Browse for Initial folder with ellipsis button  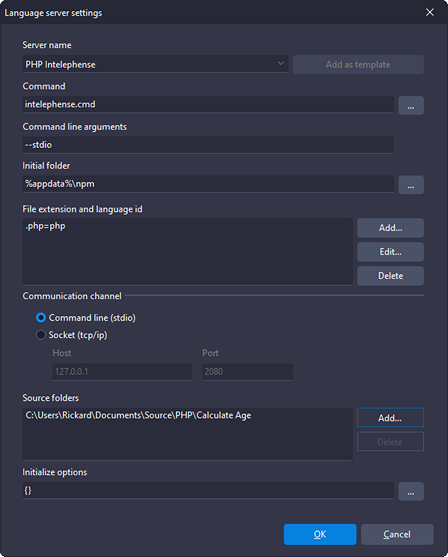click(411, 185)
